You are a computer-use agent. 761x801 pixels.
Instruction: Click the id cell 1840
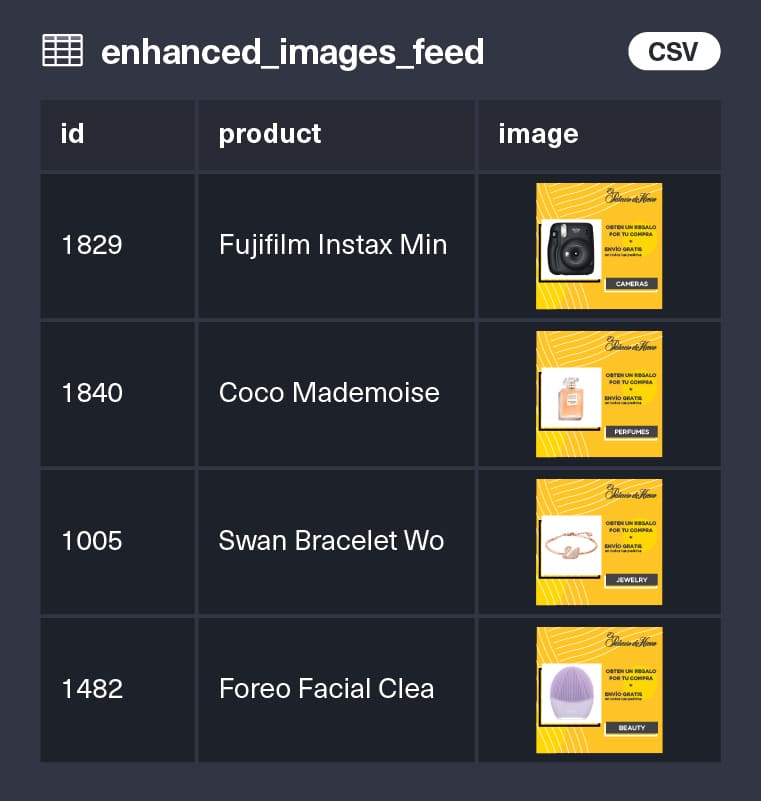pos(92,393)
